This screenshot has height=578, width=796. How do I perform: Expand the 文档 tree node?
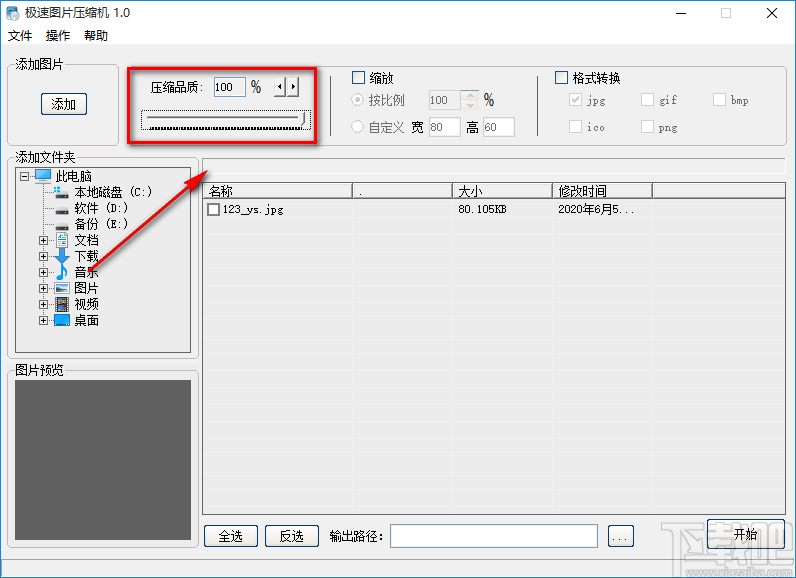tap(44, 241)
